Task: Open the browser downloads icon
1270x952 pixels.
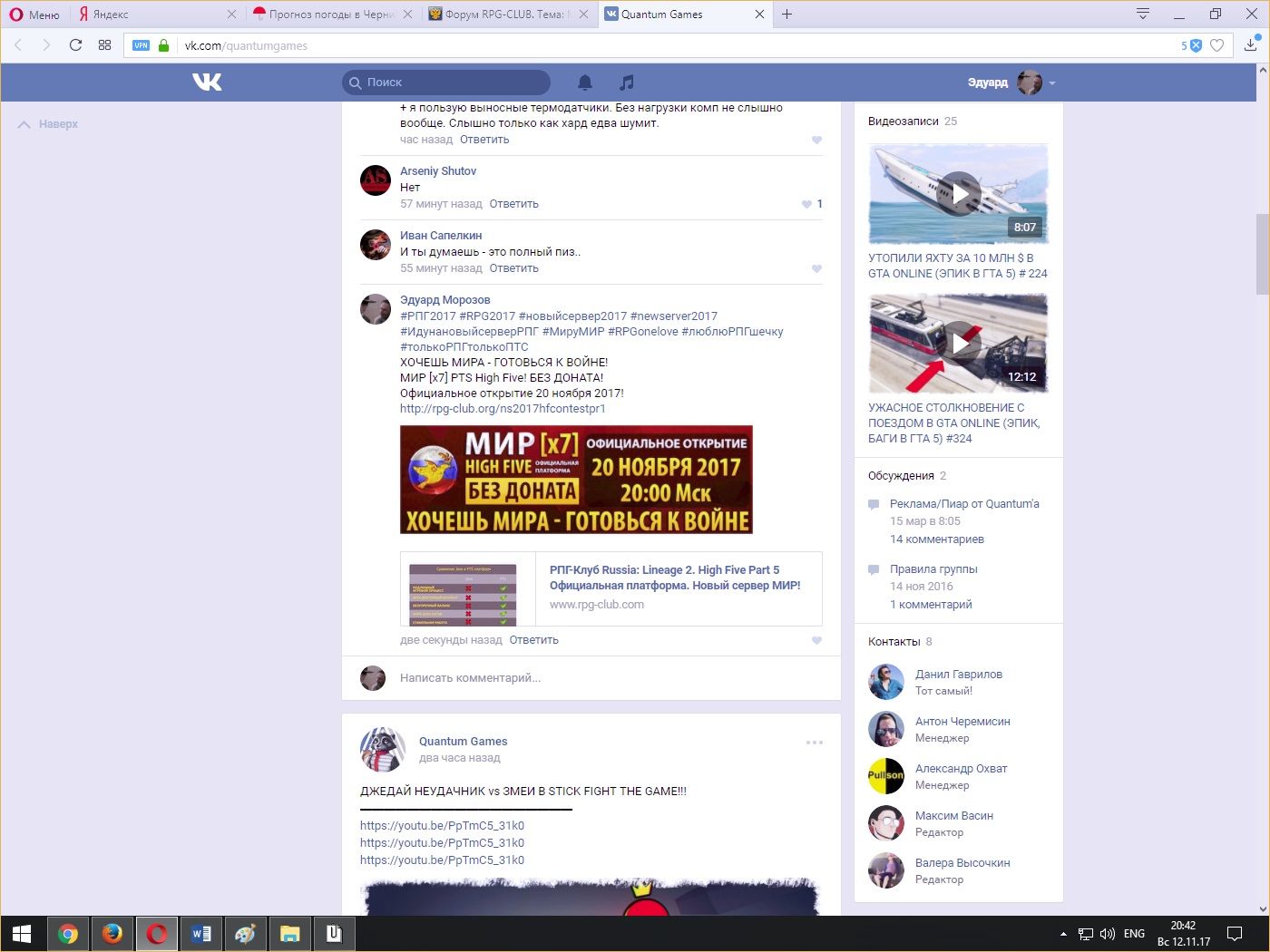Action: [1250, 45]
